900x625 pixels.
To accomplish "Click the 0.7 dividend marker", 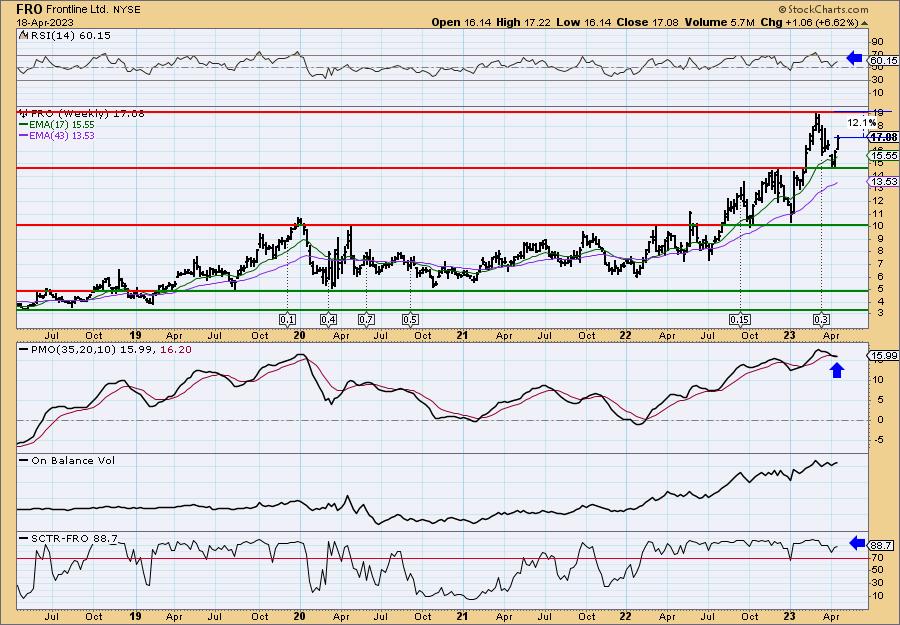I will click(x=366, y=320).
